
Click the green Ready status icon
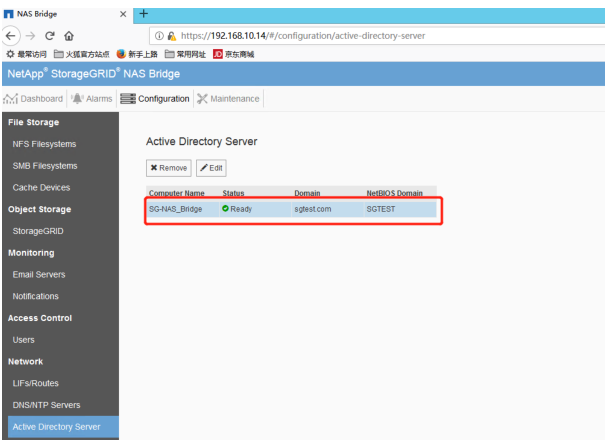(225, 209)
